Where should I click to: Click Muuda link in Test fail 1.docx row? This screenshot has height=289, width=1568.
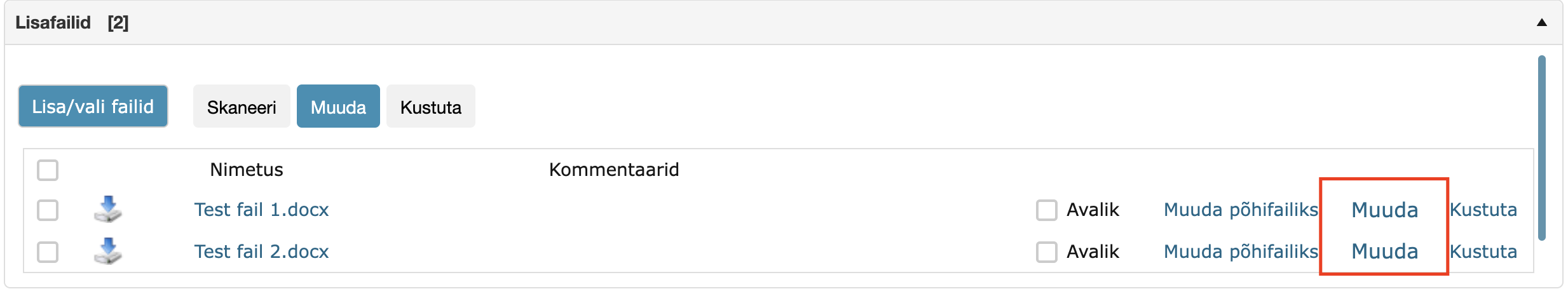point(1384,210)
